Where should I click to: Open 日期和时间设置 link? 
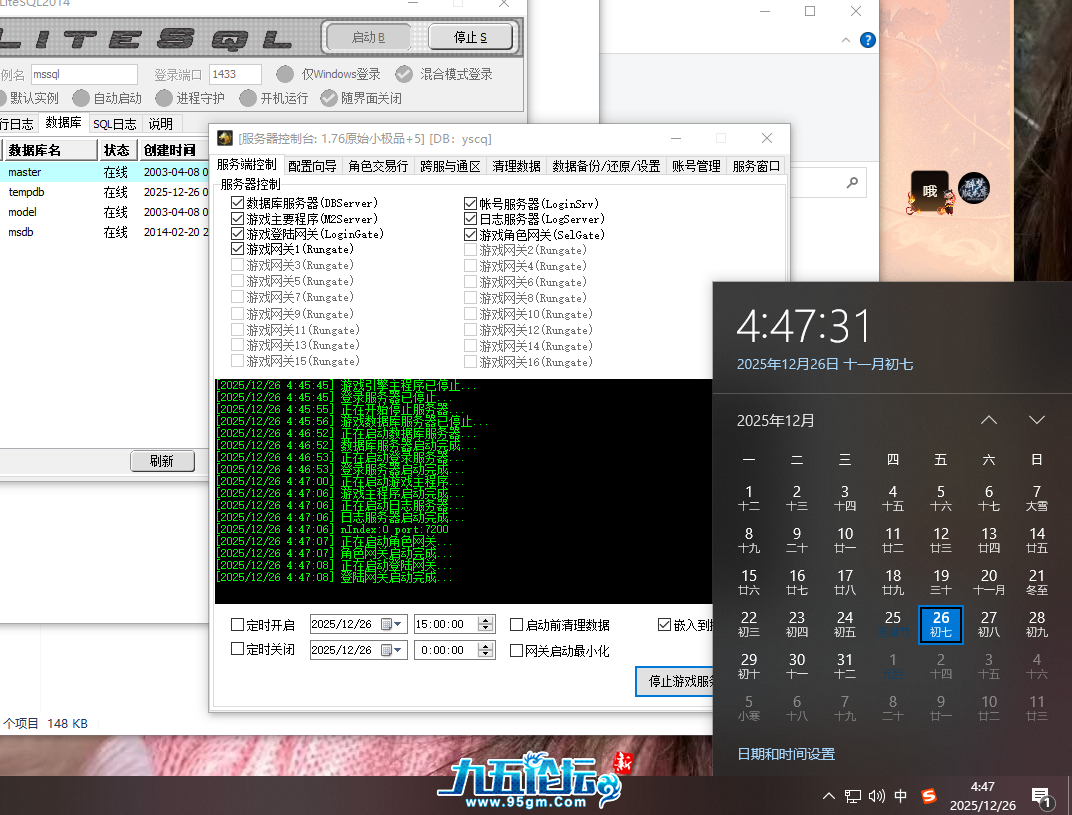click(786, 754)
